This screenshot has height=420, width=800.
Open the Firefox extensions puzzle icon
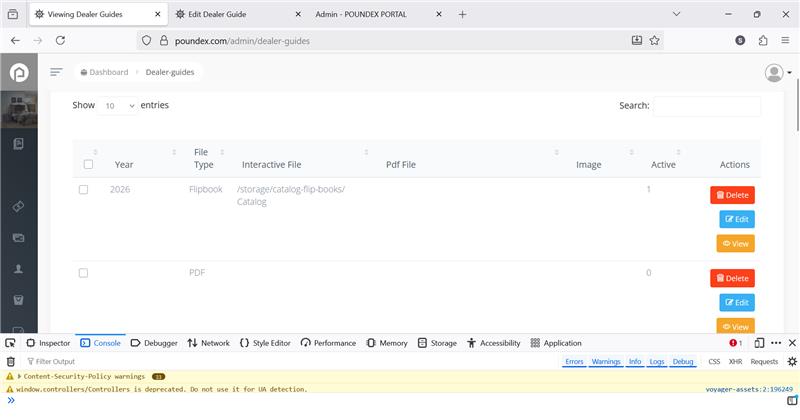tap(762, 40)
